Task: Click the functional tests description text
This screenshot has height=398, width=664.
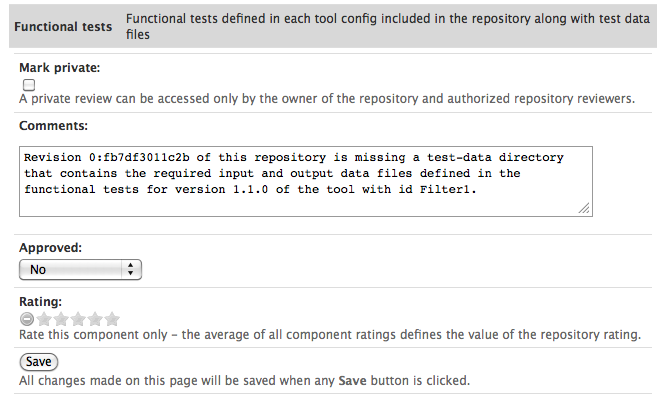Action: pos(388,26)
